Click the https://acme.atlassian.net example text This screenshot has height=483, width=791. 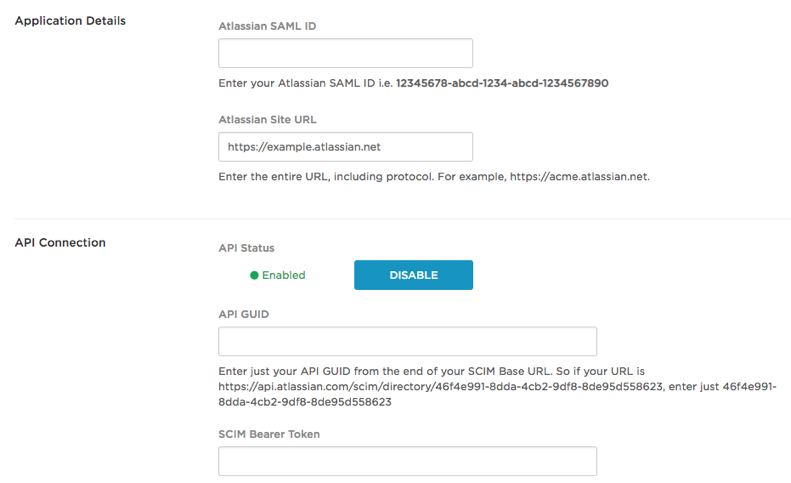pos(580,177)
